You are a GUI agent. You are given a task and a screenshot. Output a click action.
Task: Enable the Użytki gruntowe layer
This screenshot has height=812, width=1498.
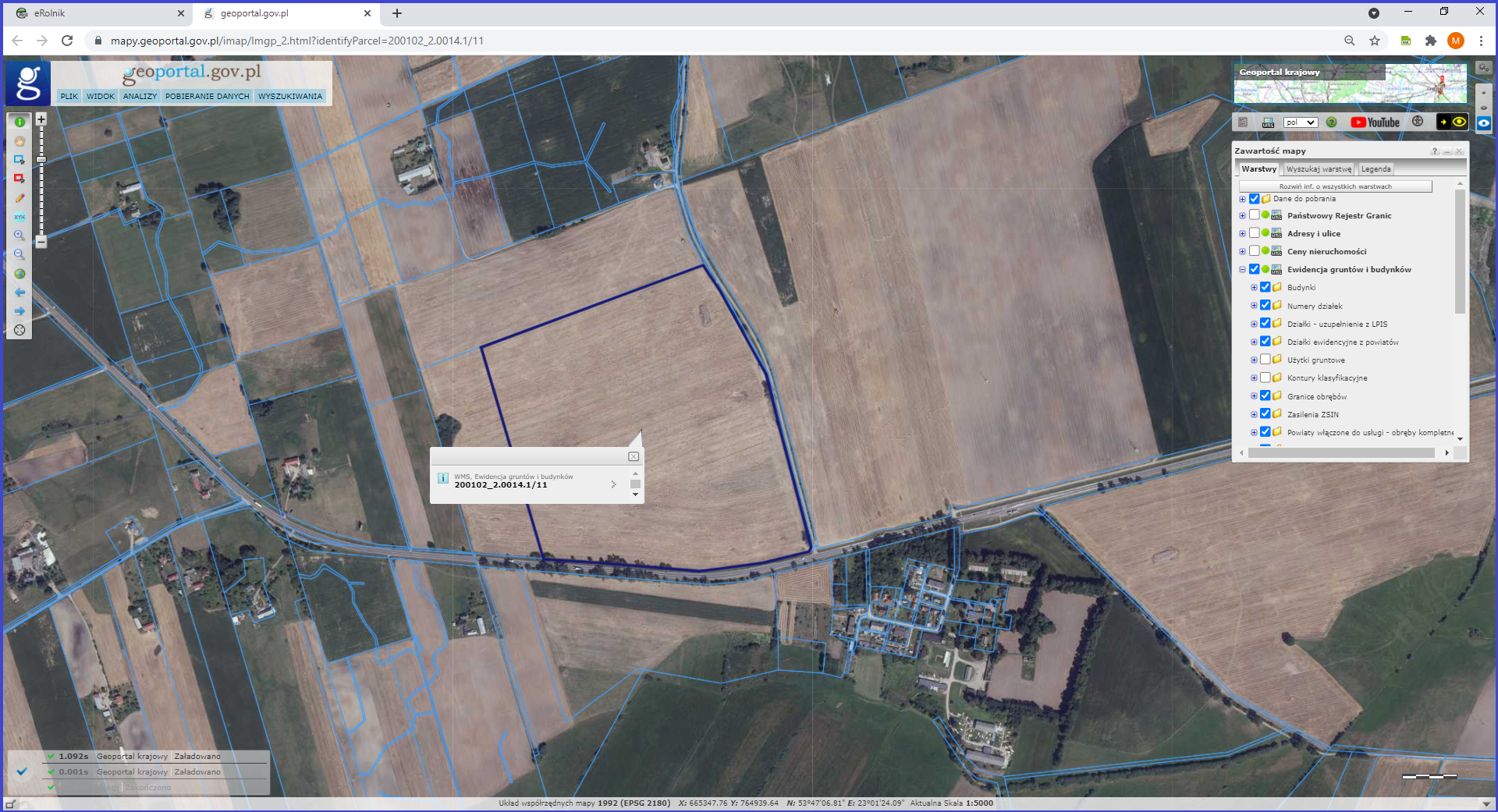tap(1265, 360)
